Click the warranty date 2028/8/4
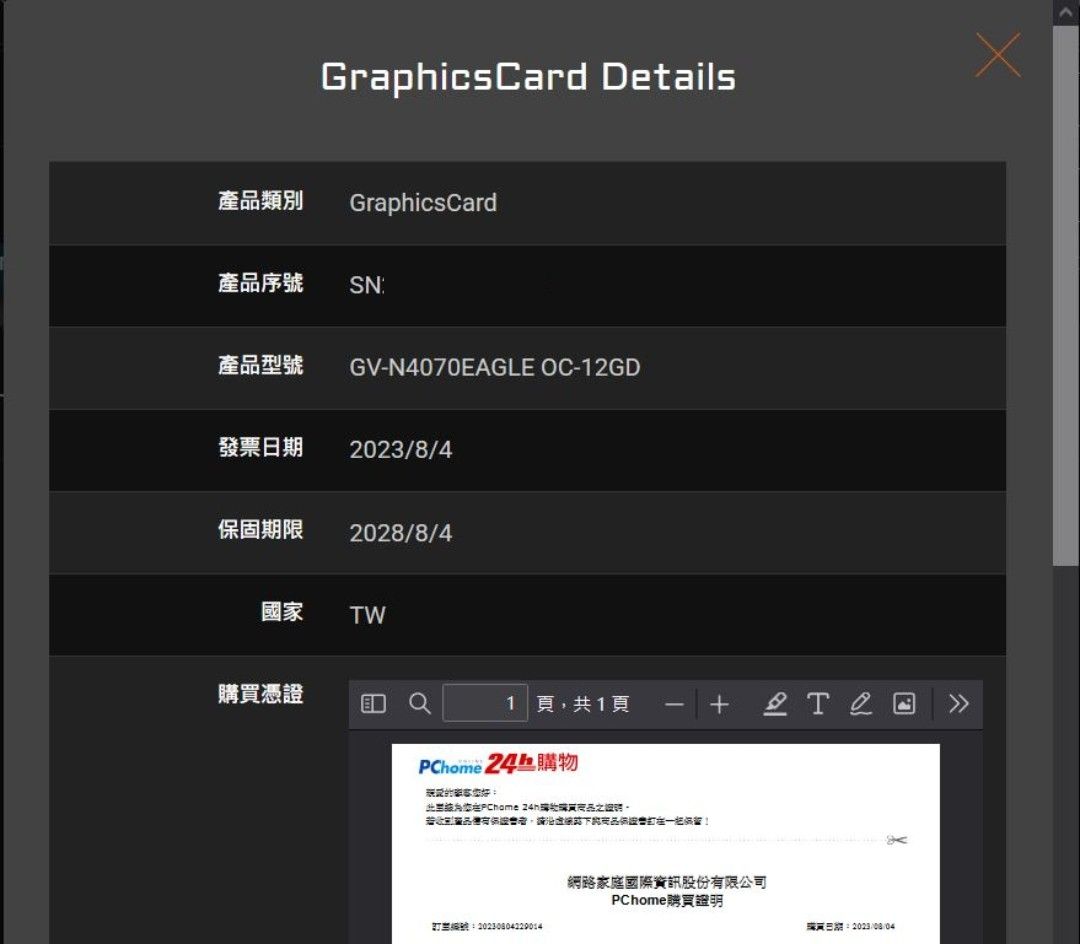The height and width of the screenshot is (944, 1080). [401, 533]
